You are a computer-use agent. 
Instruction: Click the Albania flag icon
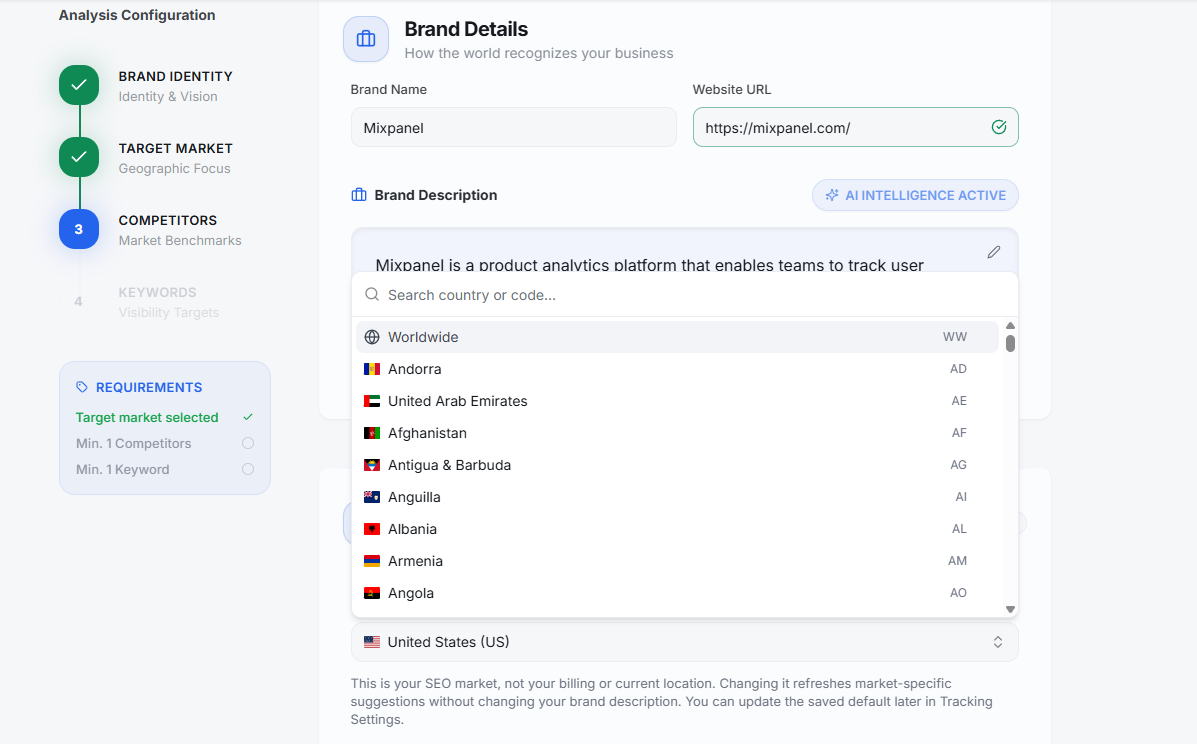[x=372, y=530]
